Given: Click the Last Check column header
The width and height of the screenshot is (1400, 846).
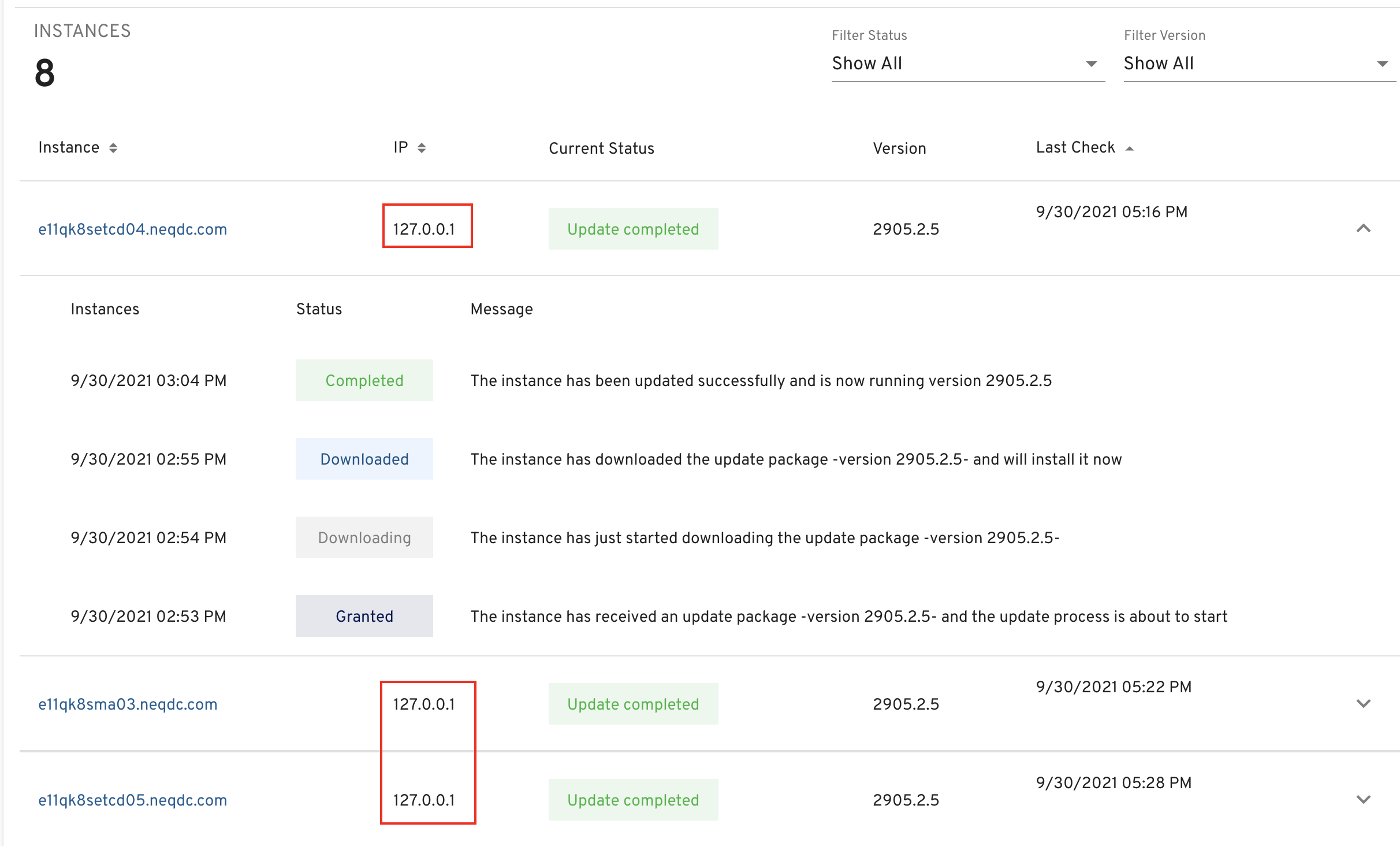Looking at the screenshot, I should 1075,147.
